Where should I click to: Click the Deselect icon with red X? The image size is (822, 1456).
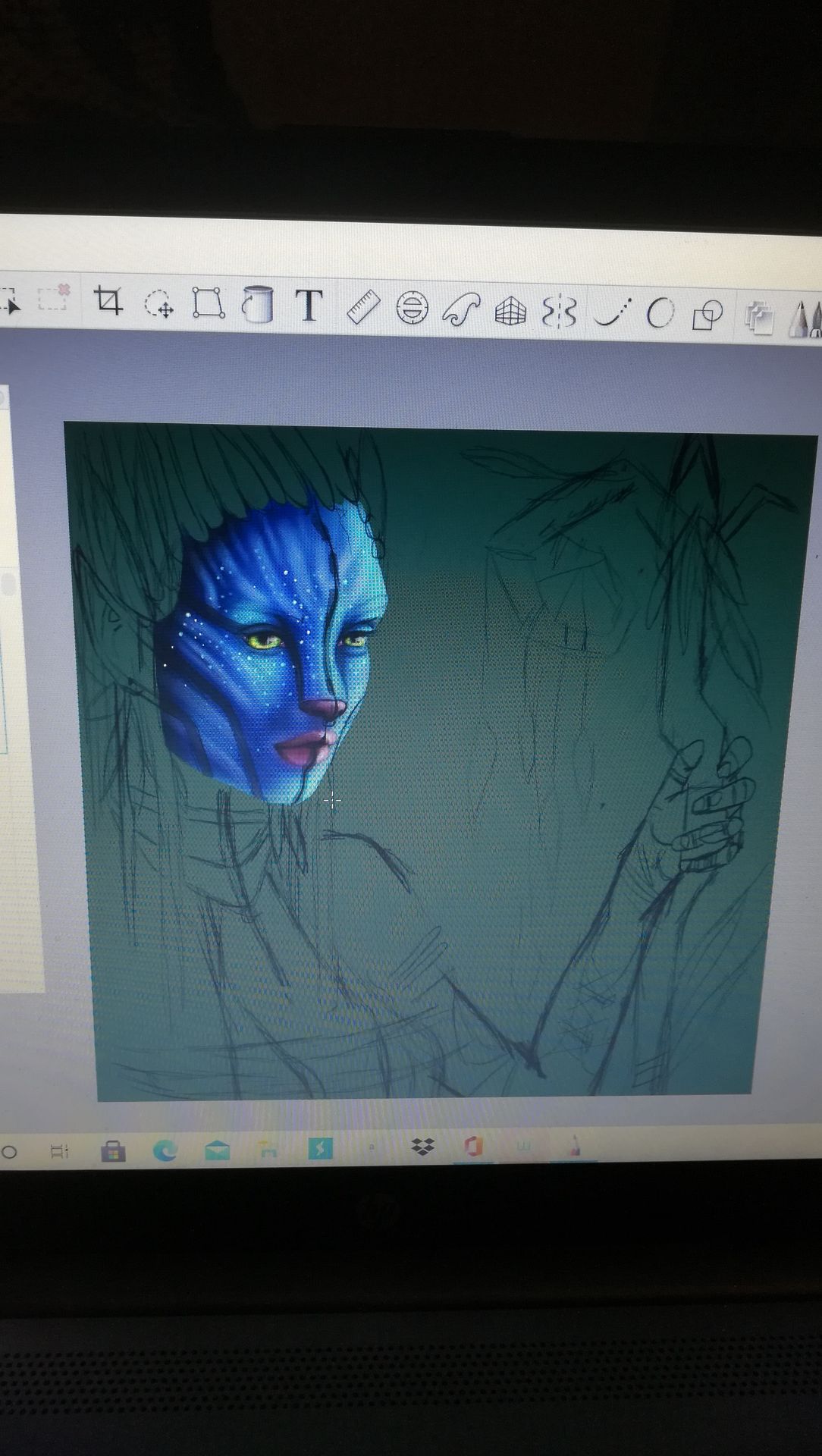53,297
